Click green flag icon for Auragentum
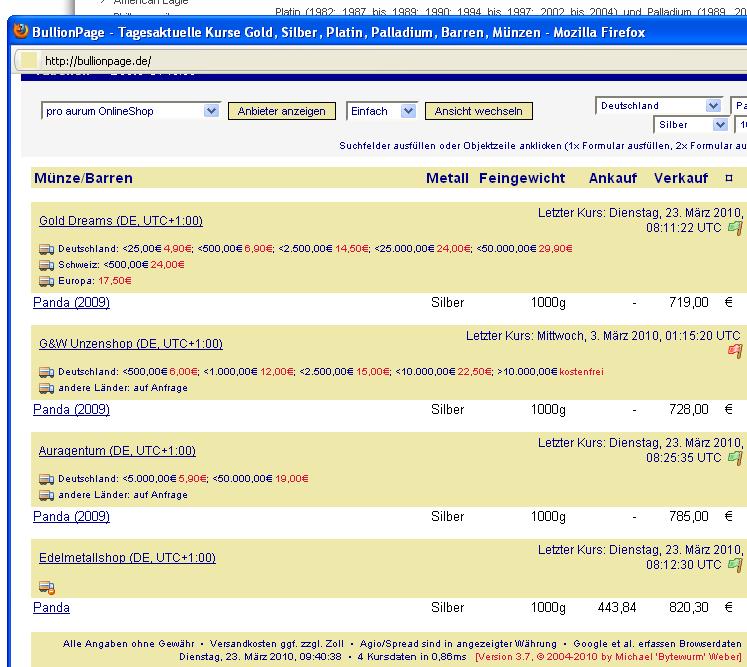747x667 pixels. click(x=735, y=458)
